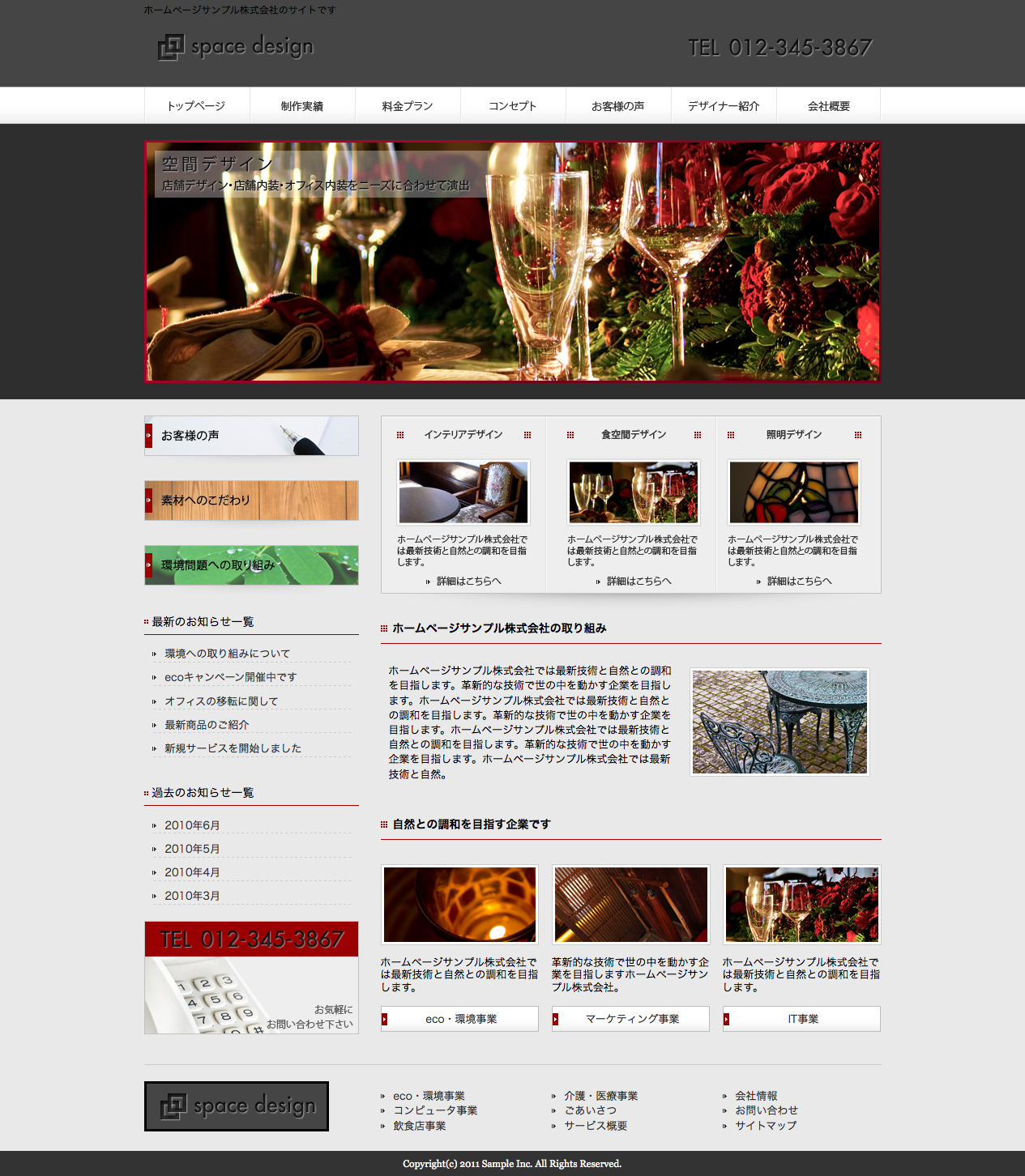Click the telephone contact banner image
Image resolution: width=1025 pixels, height=1176 pixels.
pos(251,978)
